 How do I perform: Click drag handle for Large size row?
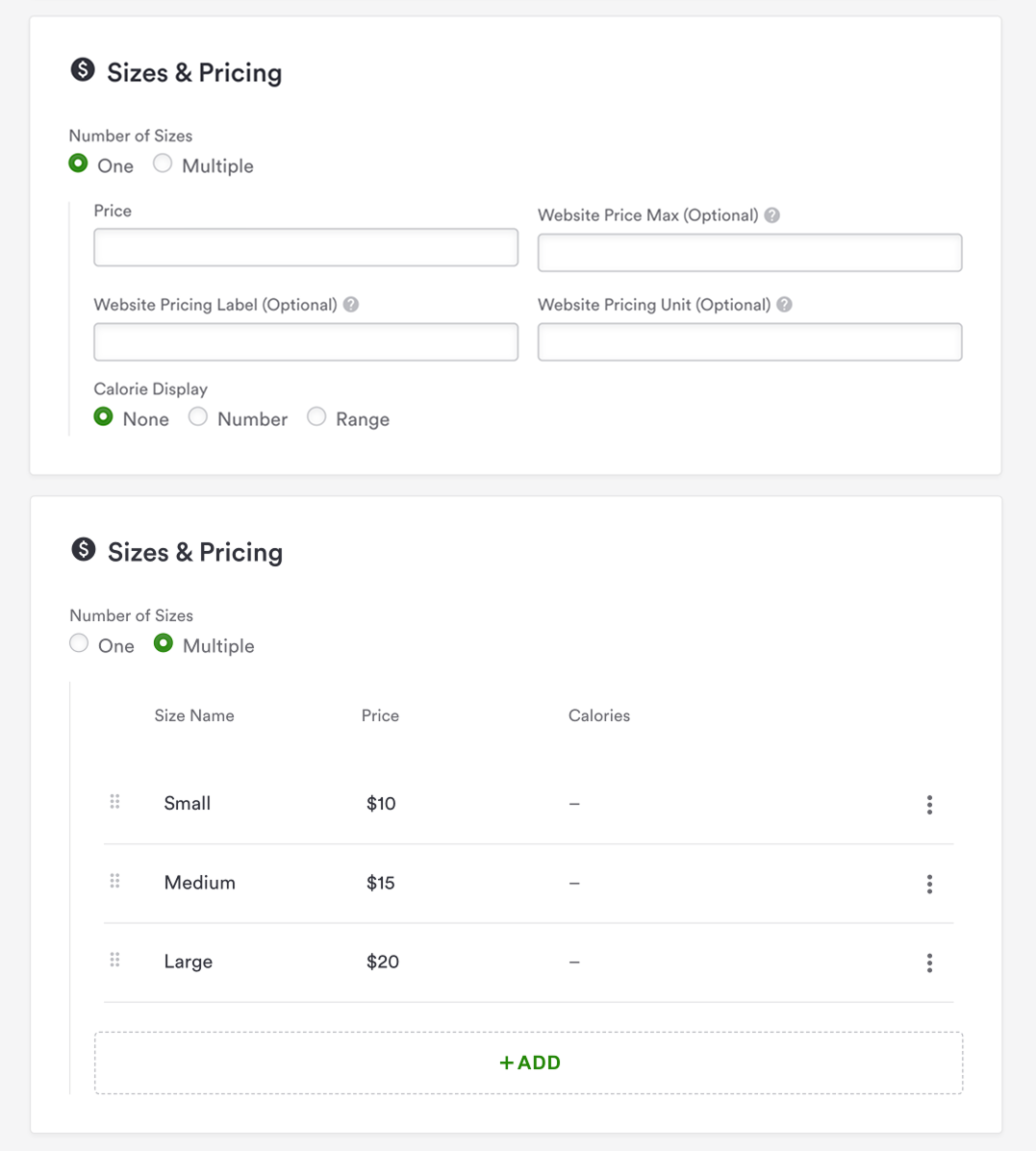[114, 960]
